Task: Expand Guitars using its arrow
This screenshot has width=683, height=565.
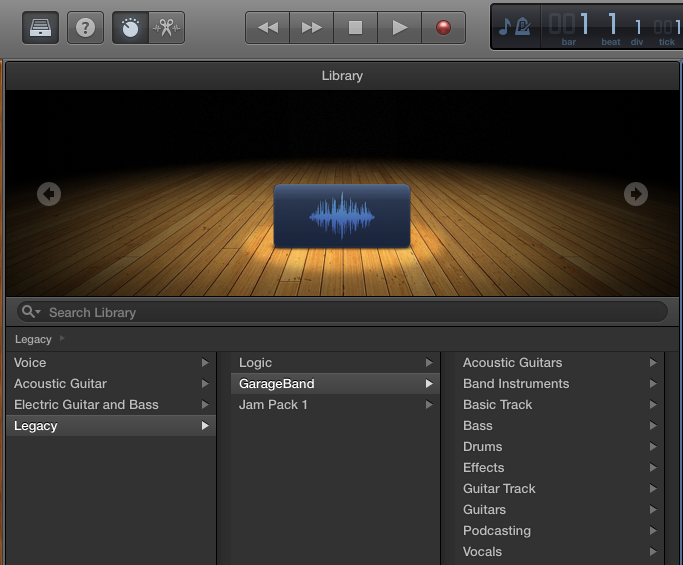Action: point(653,509)
